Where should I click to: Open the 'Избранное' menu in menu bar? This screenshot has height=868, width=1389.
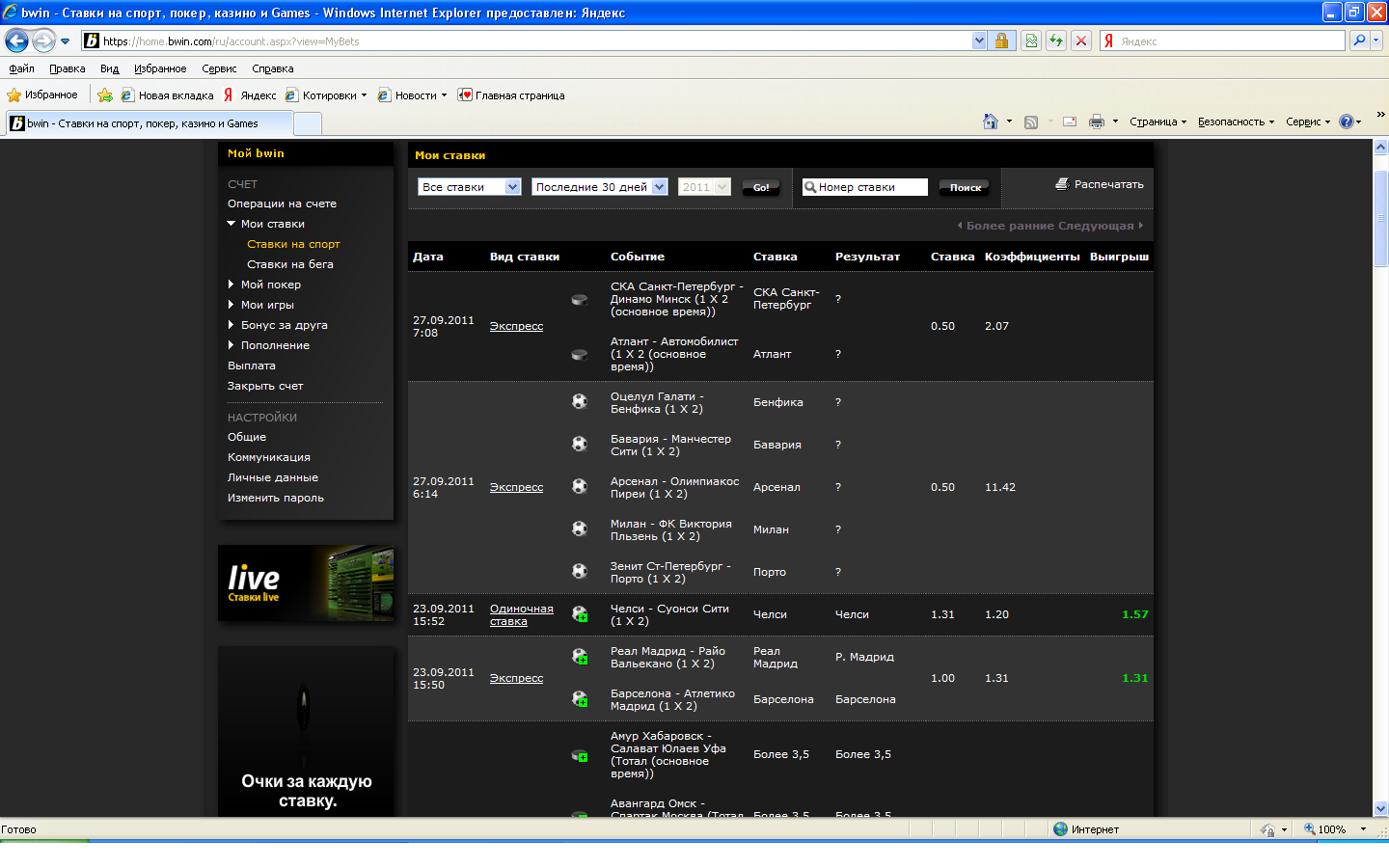tap(160, 68)
